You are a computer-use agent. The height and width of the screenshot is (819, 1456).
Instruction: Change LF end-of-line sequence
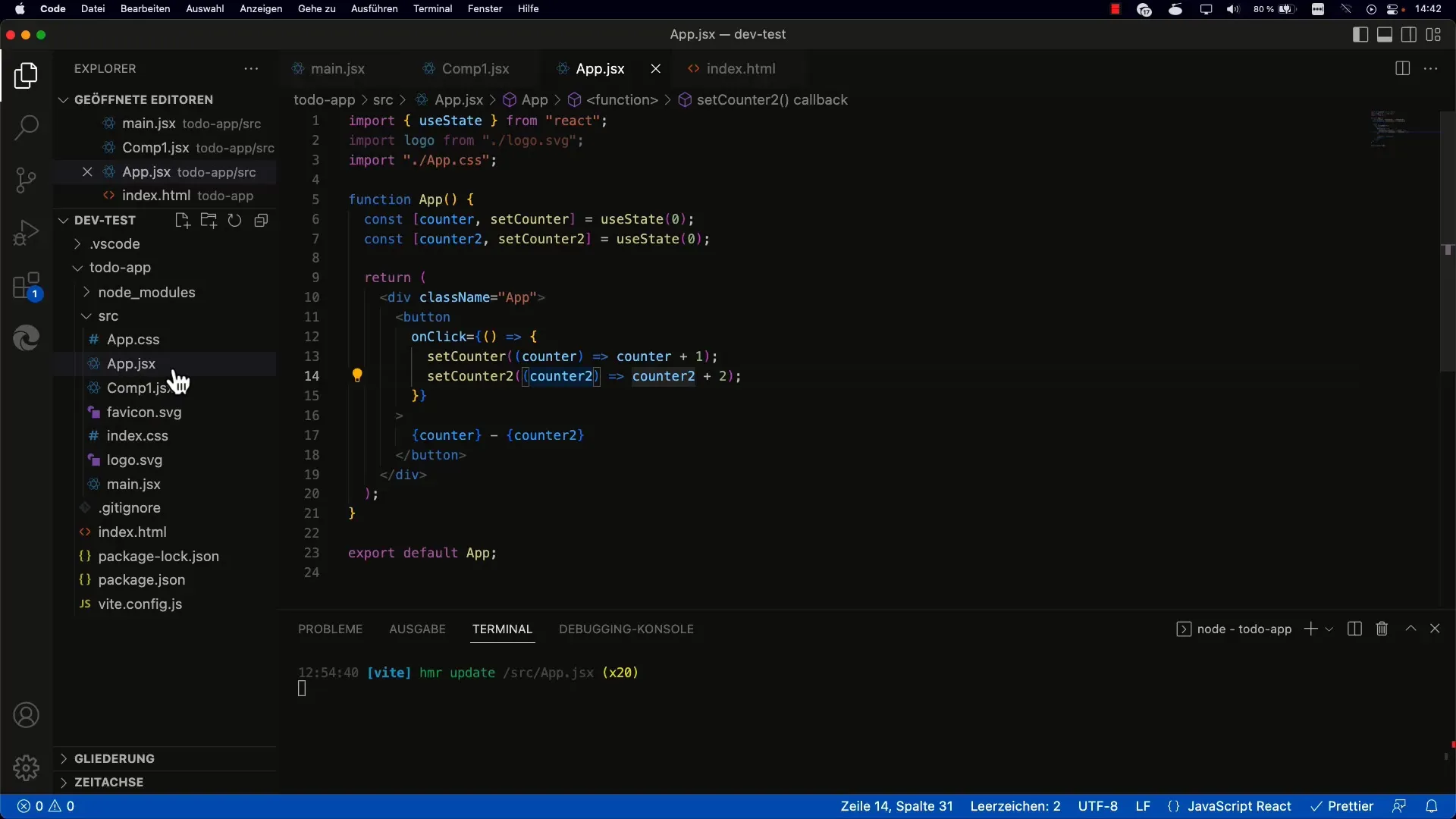coord(1143,806)
